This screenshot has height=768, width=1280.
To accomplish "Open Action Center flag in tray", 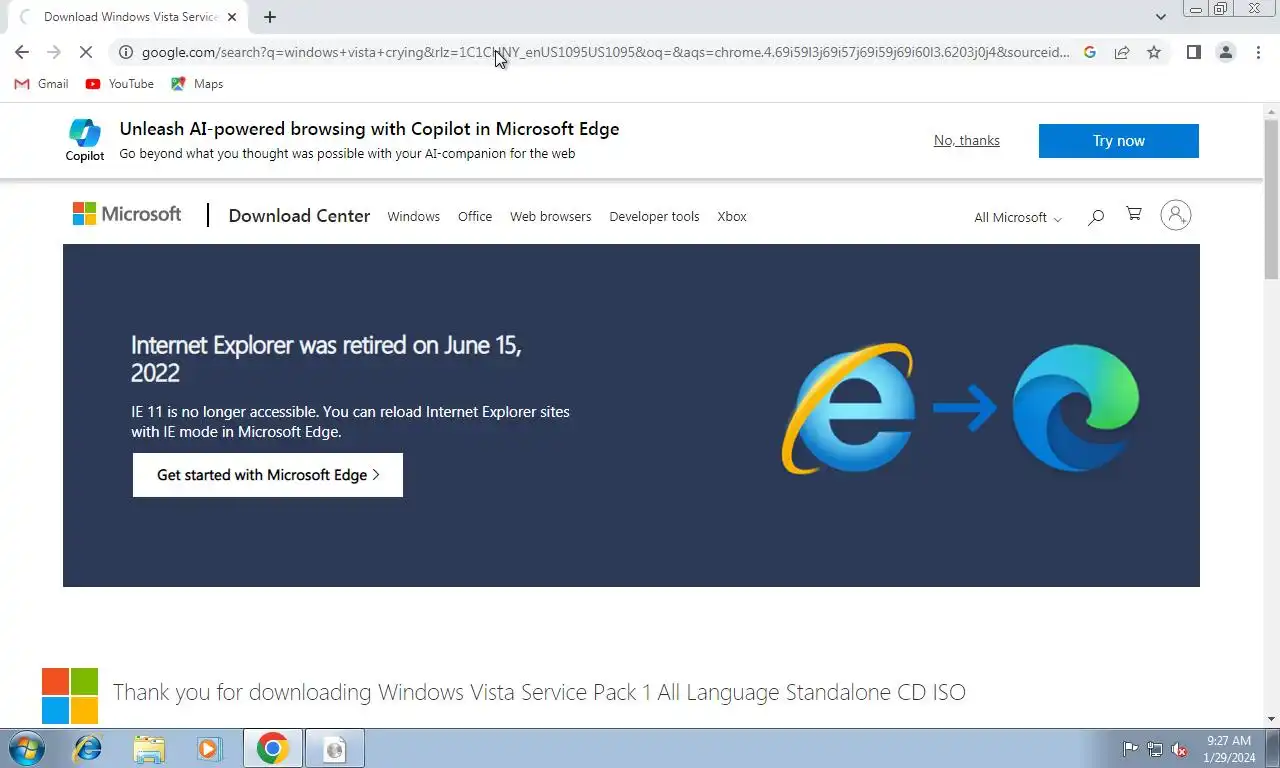I will point(1130,748).
